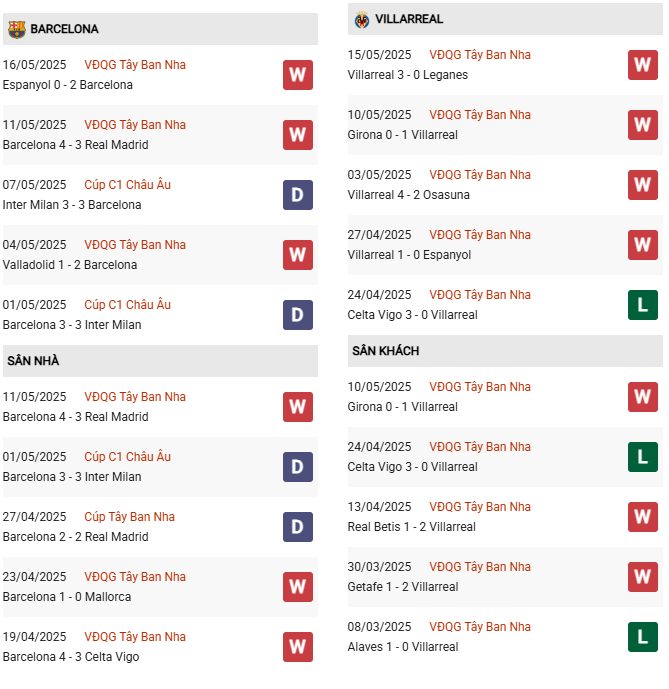Click W badge for Getafe 1-2 Villarreal
This screenshot has height=689, width=669.
click(x=643, y=577)
